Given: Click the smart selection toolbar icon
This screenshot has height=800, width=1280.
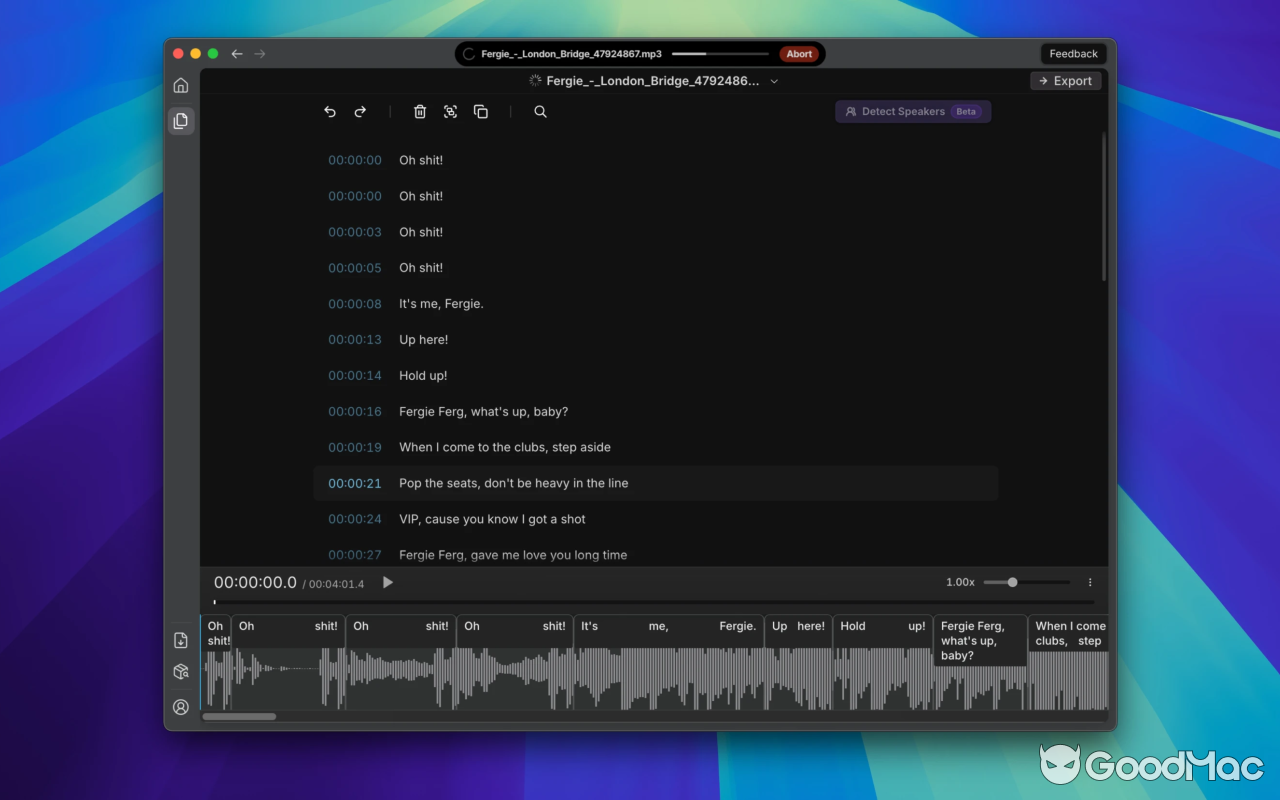Looking at the screenshot, I should (x=450, y=111).
